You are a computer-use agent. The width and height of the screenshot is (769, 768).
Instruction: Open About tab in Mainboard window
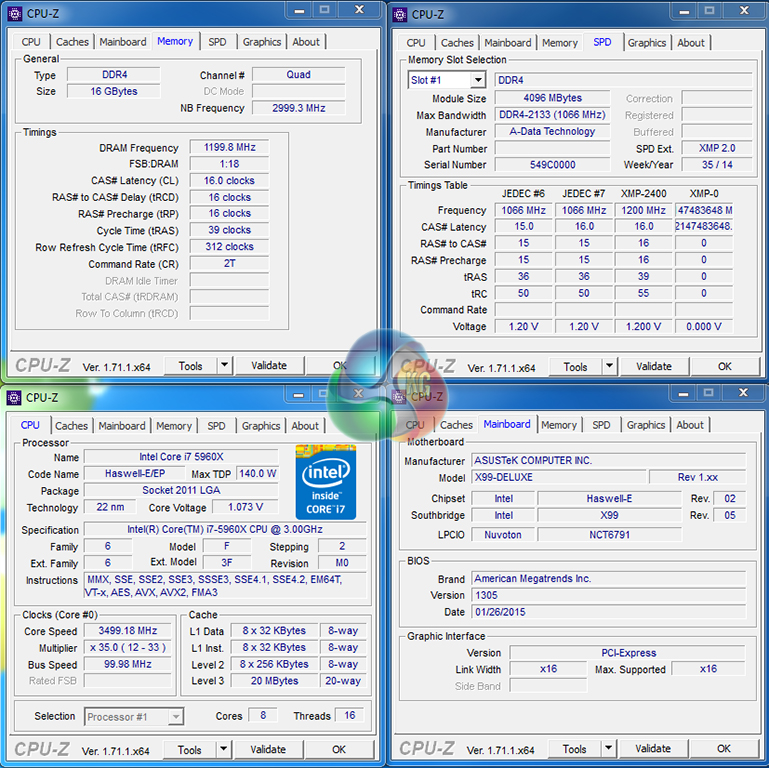(x=690, y=425)
